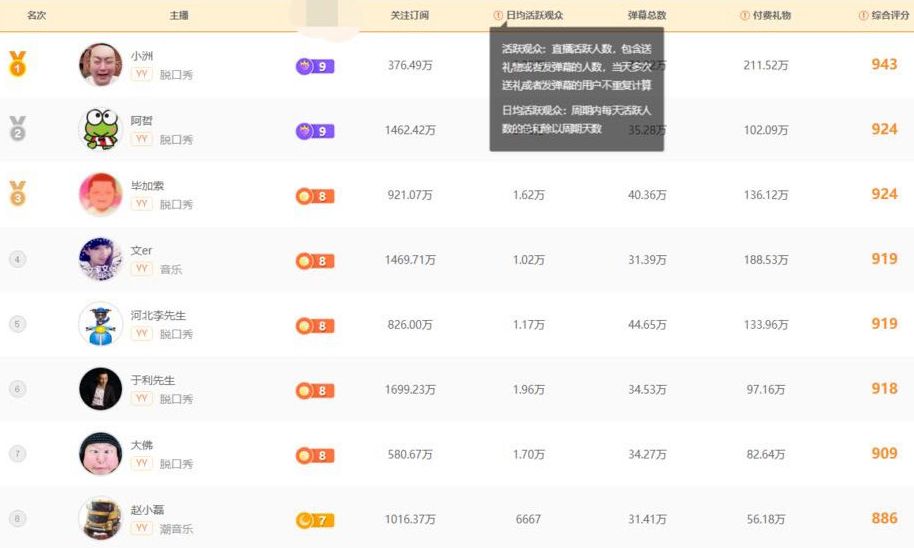The width and height of the screenshot is (914, 548).
Task: Sort by the 付费礼物 column header
Action: click(772, 16)
